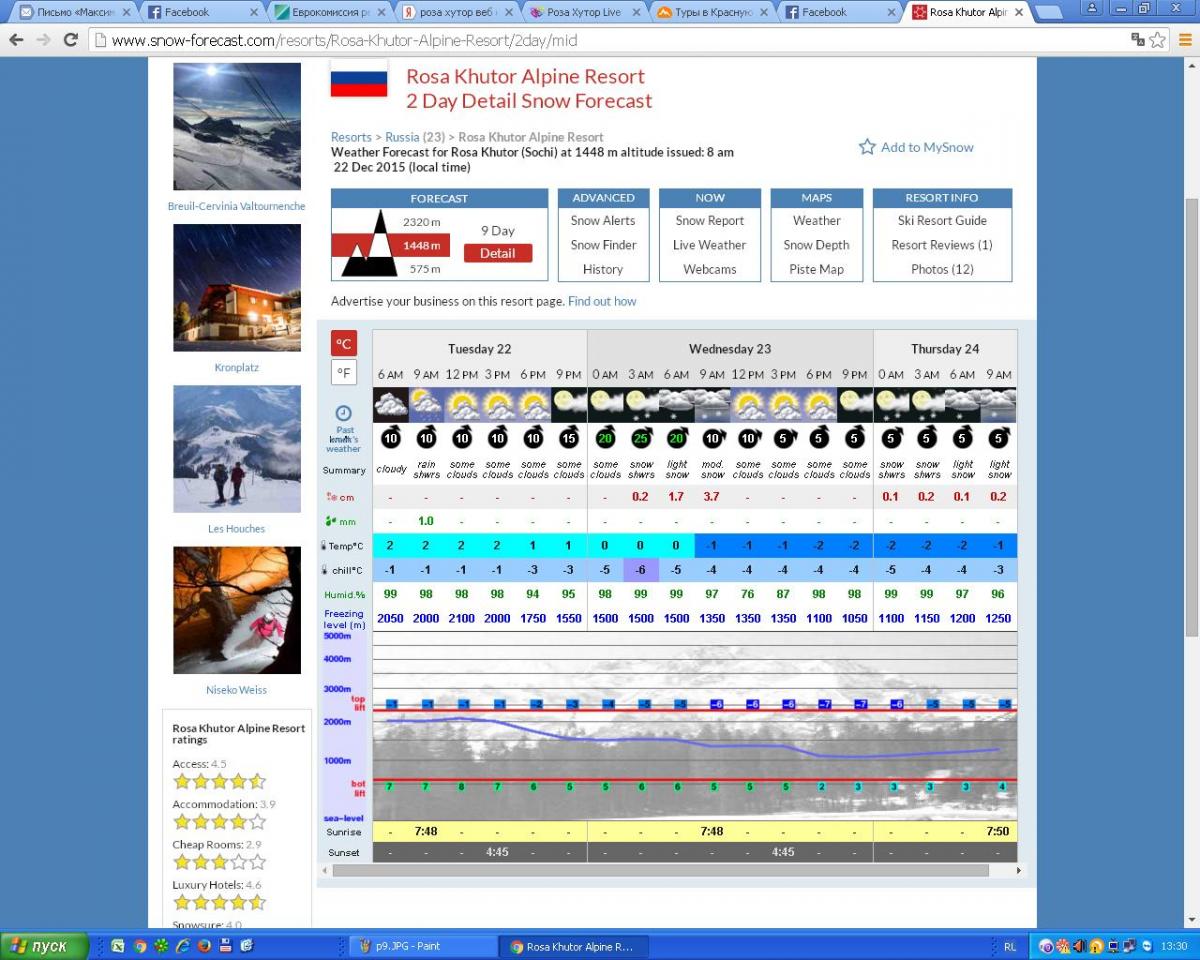Image resolution: width=1200 pixels, height=960 pixels.
Task: Open the Snow Finder link
Action: pos(603,245)
